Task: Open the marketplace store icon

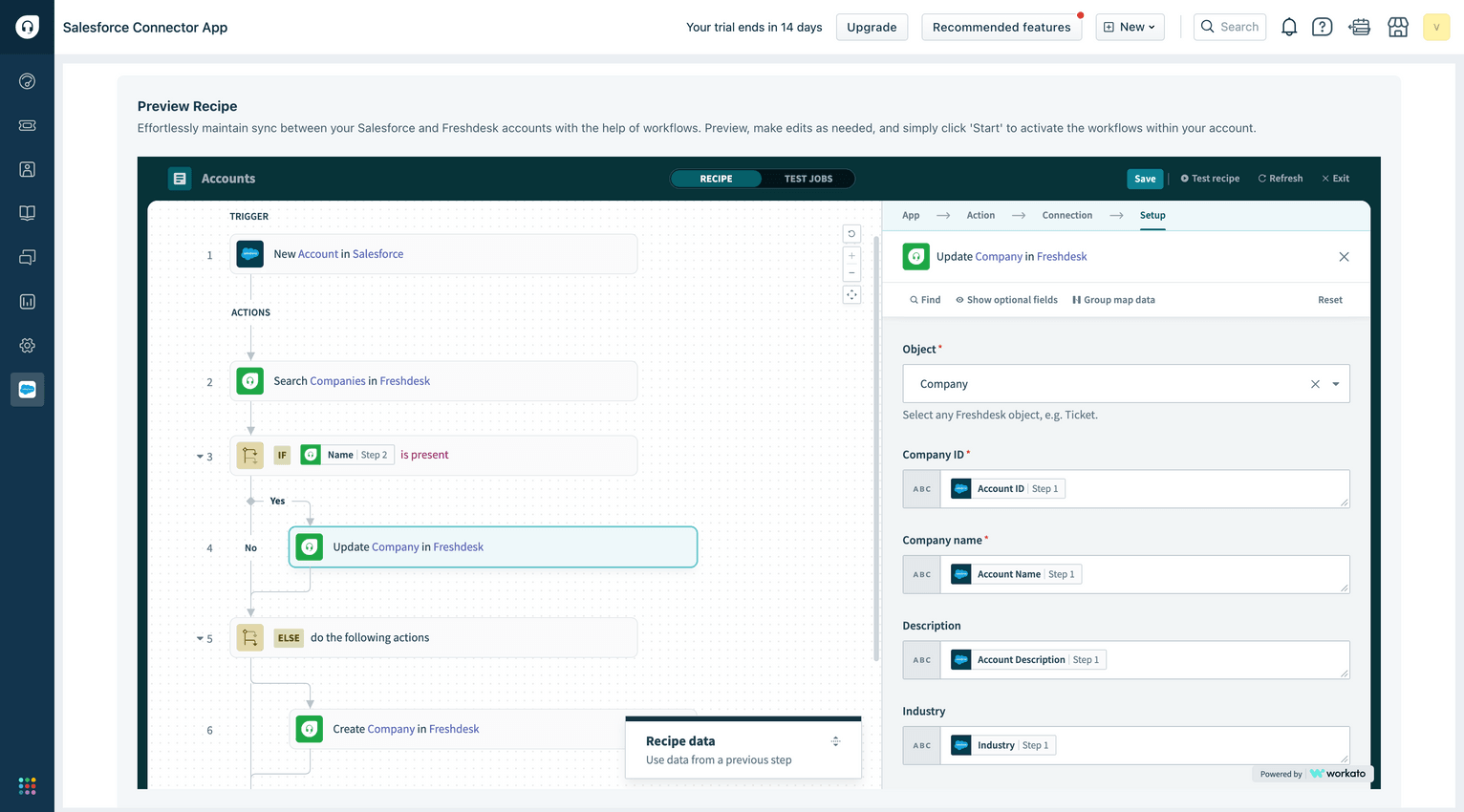Action: point(1398,27)
